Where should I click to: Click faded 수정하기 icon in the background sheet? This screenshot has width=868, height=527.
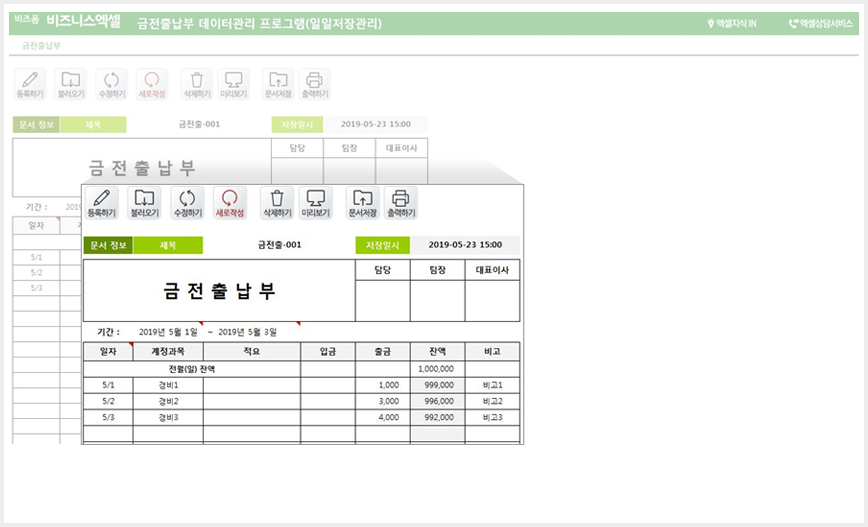coord(112,84)
